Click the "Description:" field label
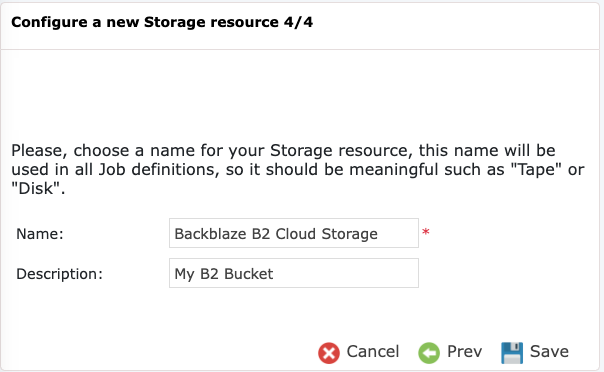604x372 pixels. pos(59,274)
